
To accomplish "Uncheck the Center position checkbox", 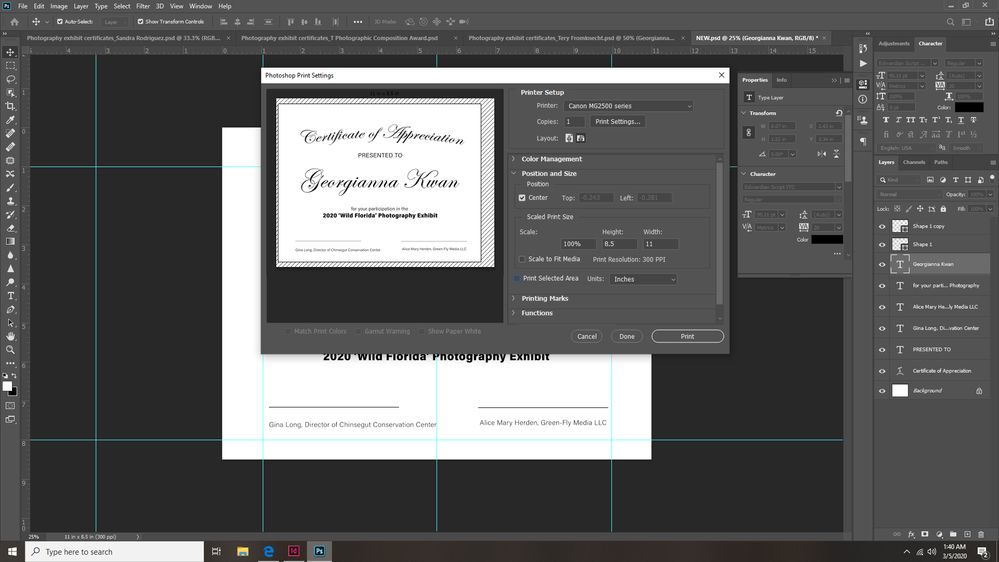I will tap(523, 198).
